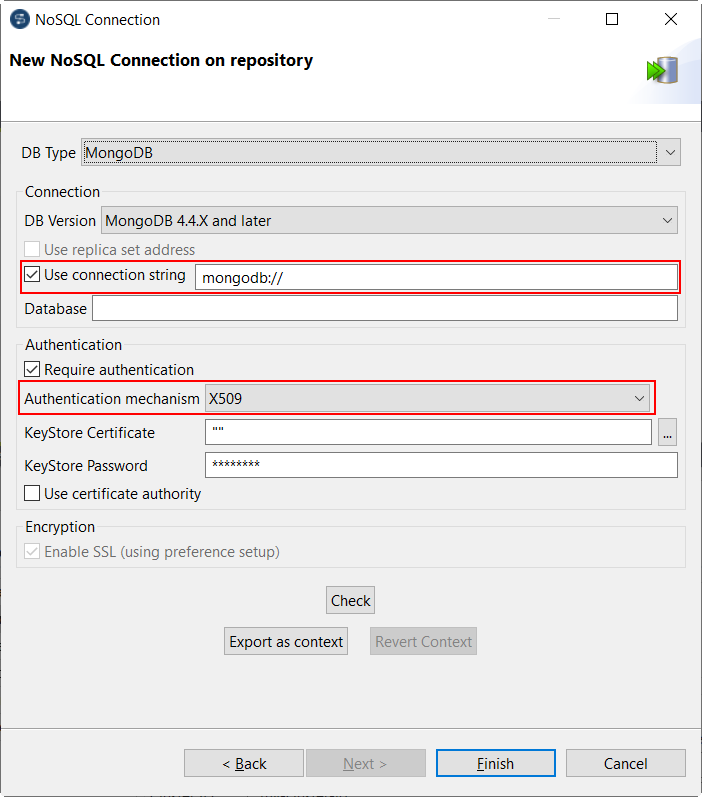
Task: Minimize the NoSQL Connection dialog
Action: click(x=554, y=20)
